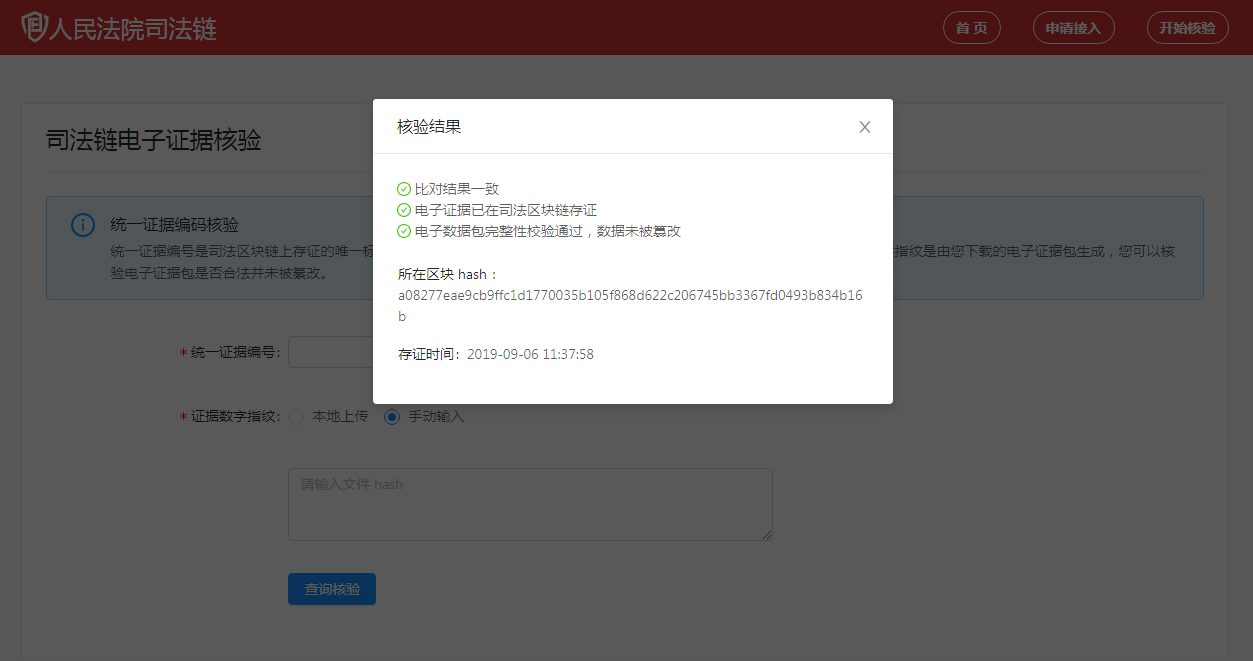Viewport: 1253px width, 661px height.
Task: Enable the currently selected 手动输入 toggle again
Action: coord(391,417)
